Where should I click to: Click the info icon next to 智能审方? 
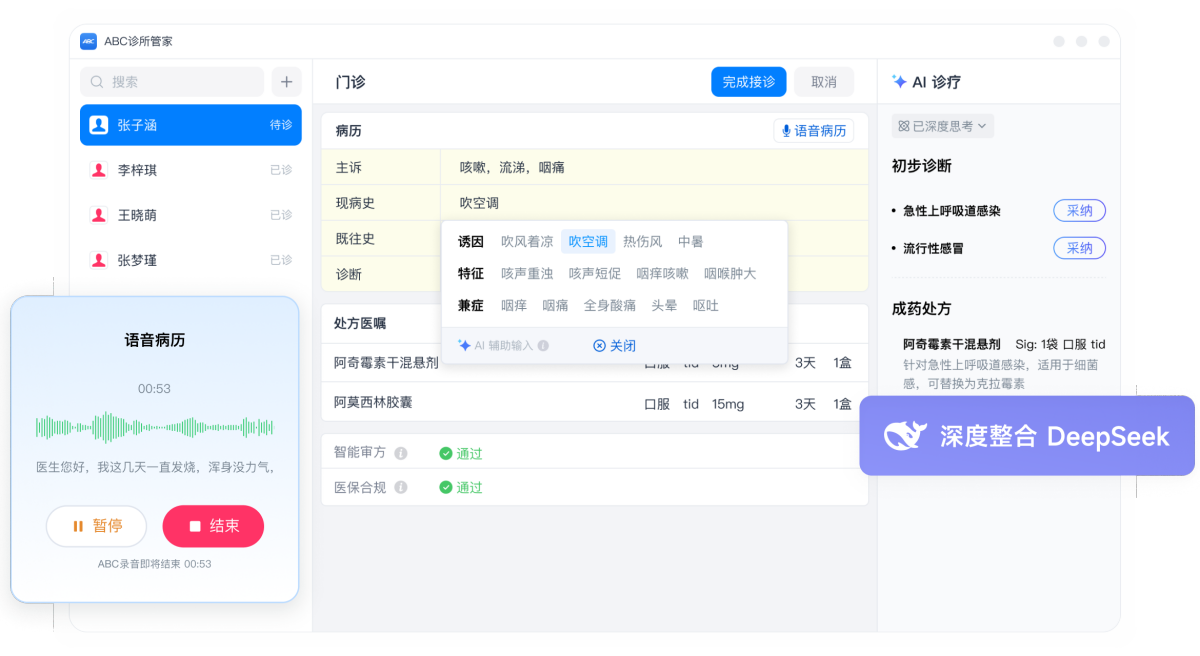401,453
